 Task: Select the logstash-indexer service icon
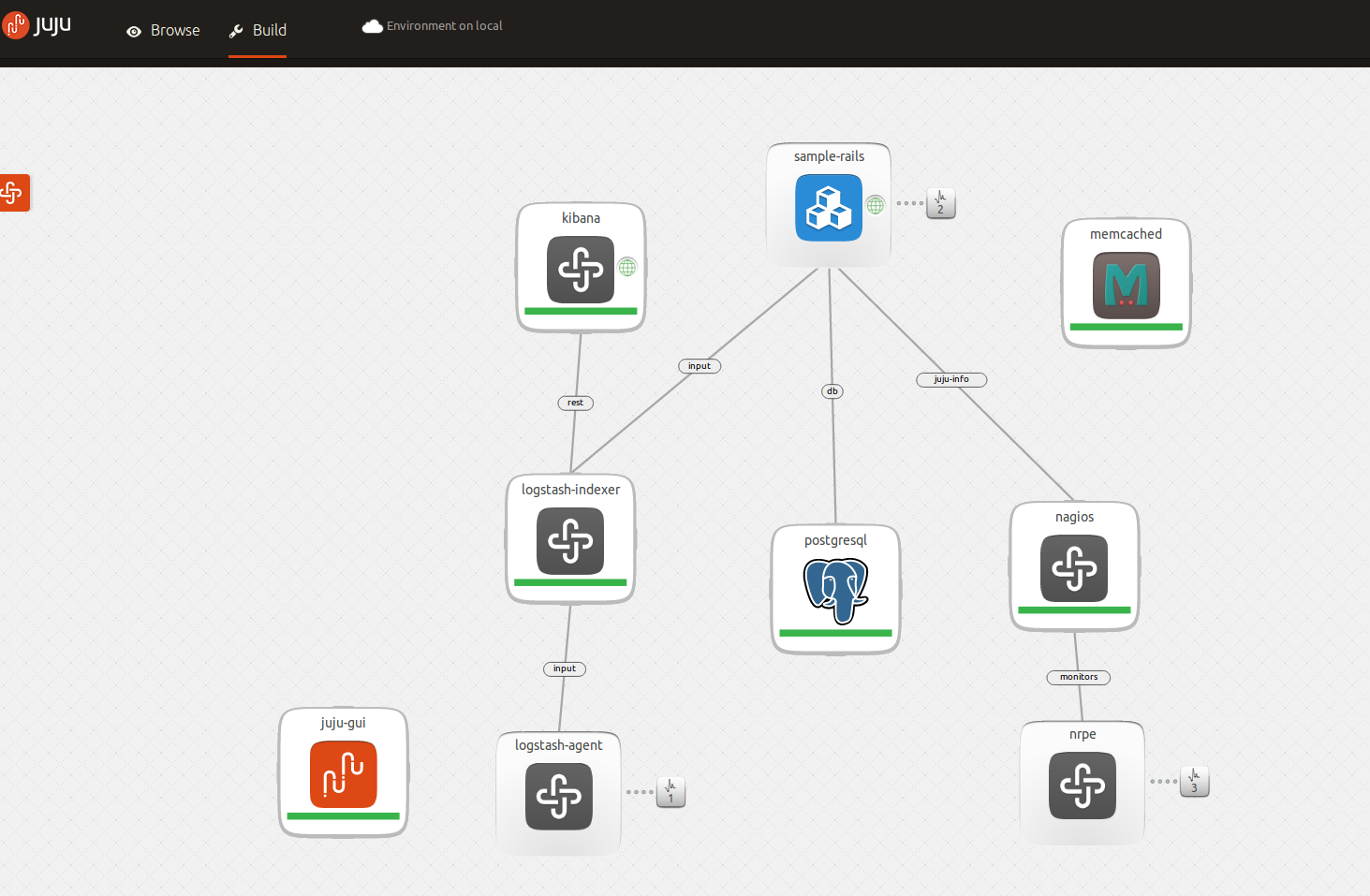click(570, 541)
